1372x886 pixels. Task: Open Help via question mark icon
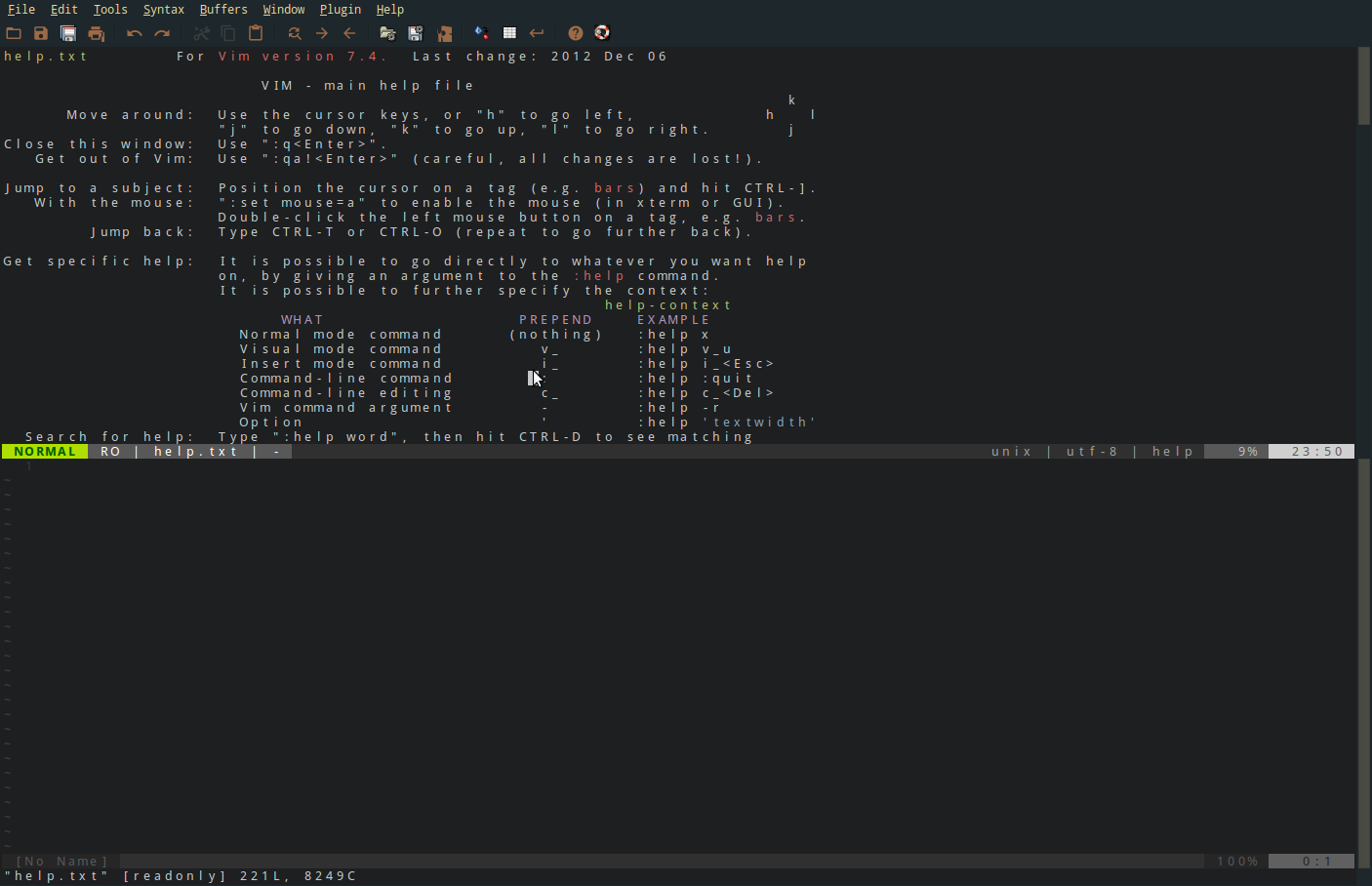576,33
